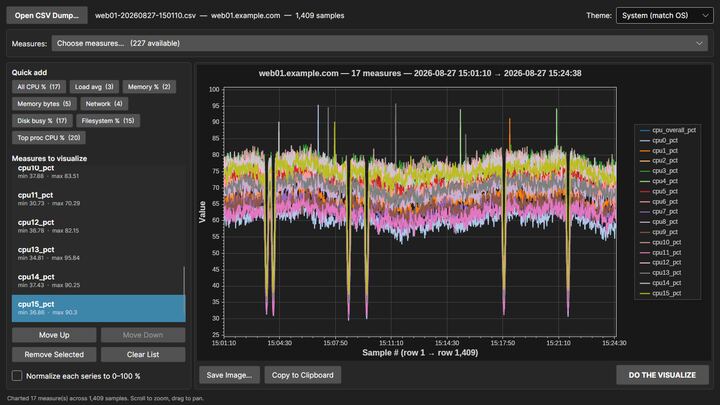Add Disk busy % quick group

[x=42, y=121]
